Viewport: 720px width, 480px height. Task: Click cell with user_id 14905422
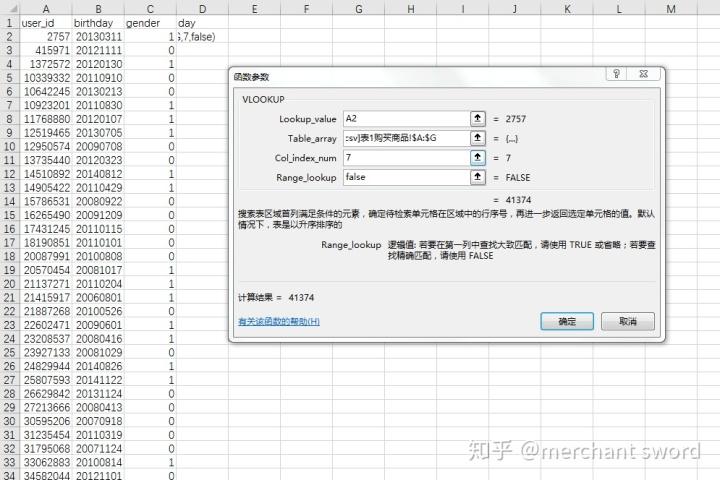[x=46, y=187]
